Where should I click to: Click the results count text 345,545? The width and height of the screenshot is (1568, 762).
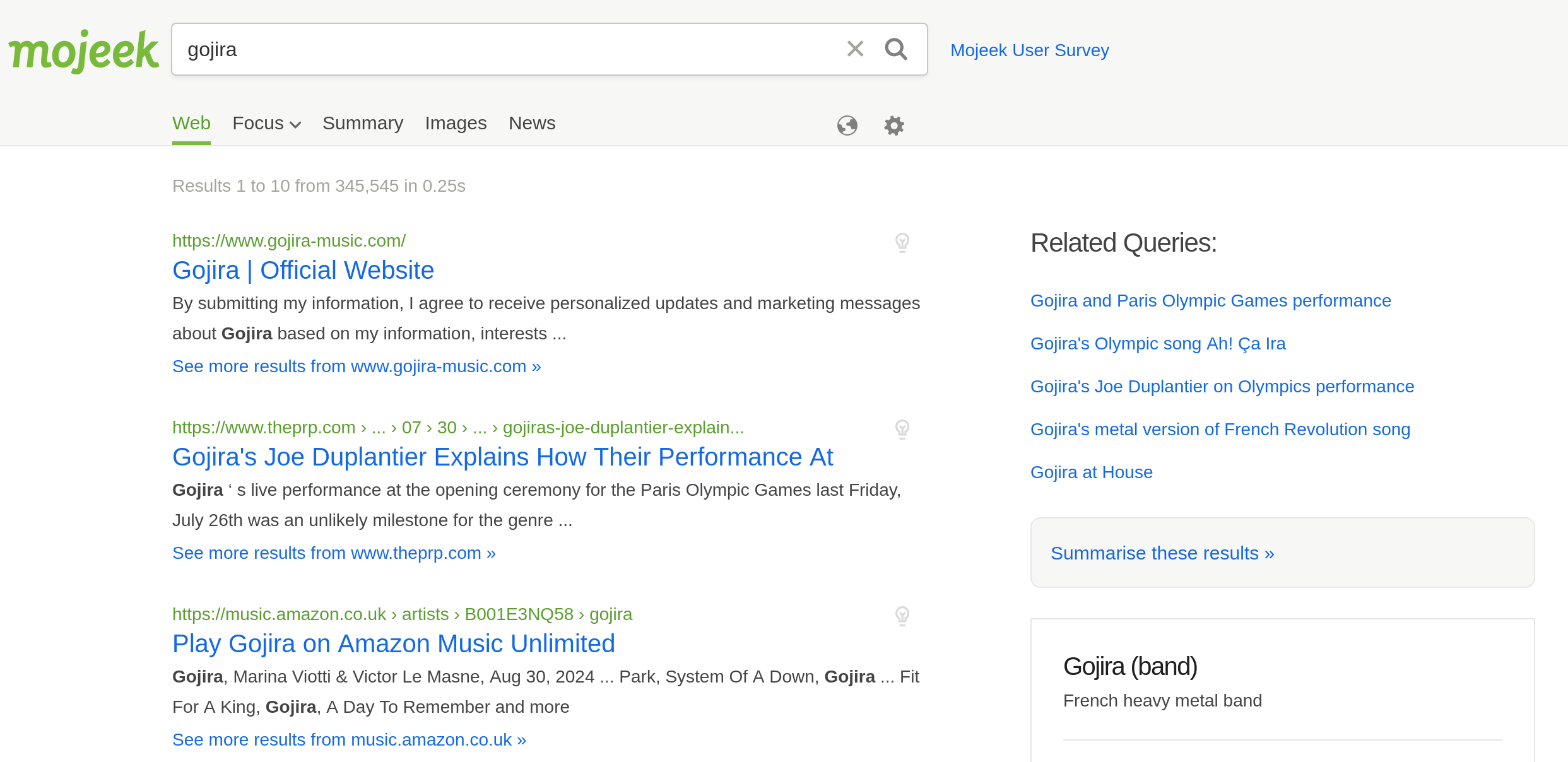367,186
